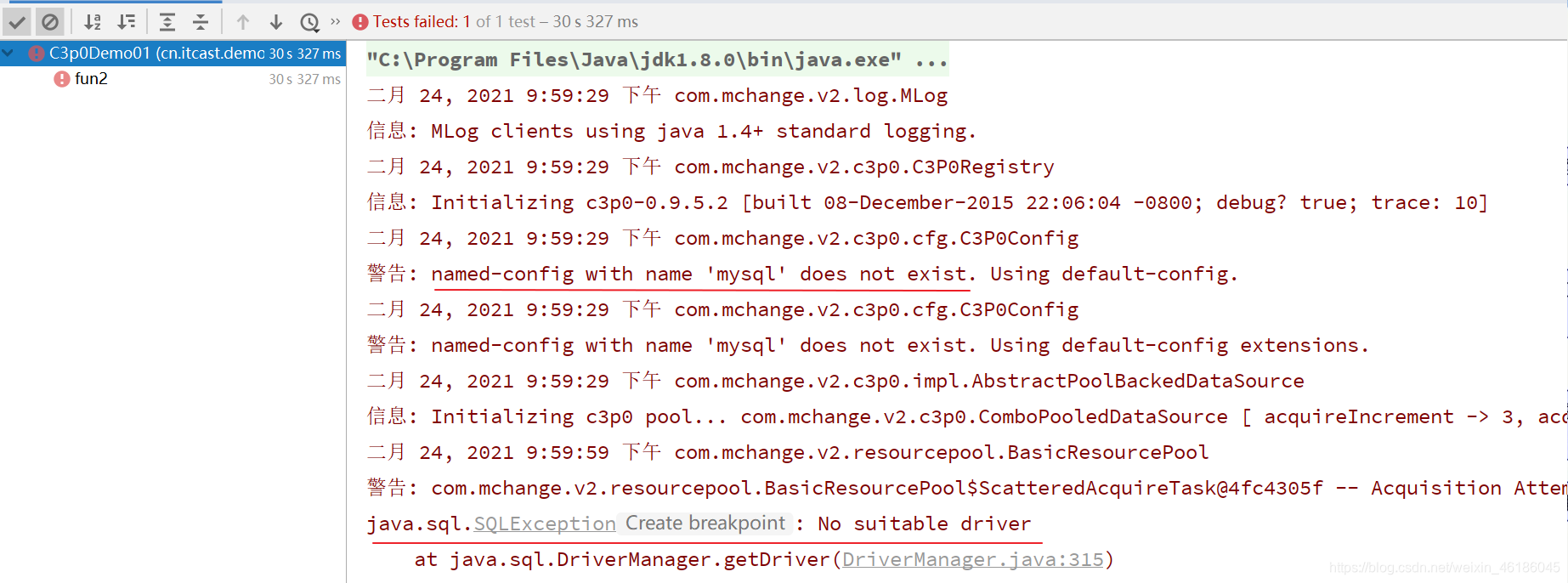This screenshot has width=1568, height=583.
Task: Collapse the C3p0Demo01 tree node
Action: pos(8,53)
